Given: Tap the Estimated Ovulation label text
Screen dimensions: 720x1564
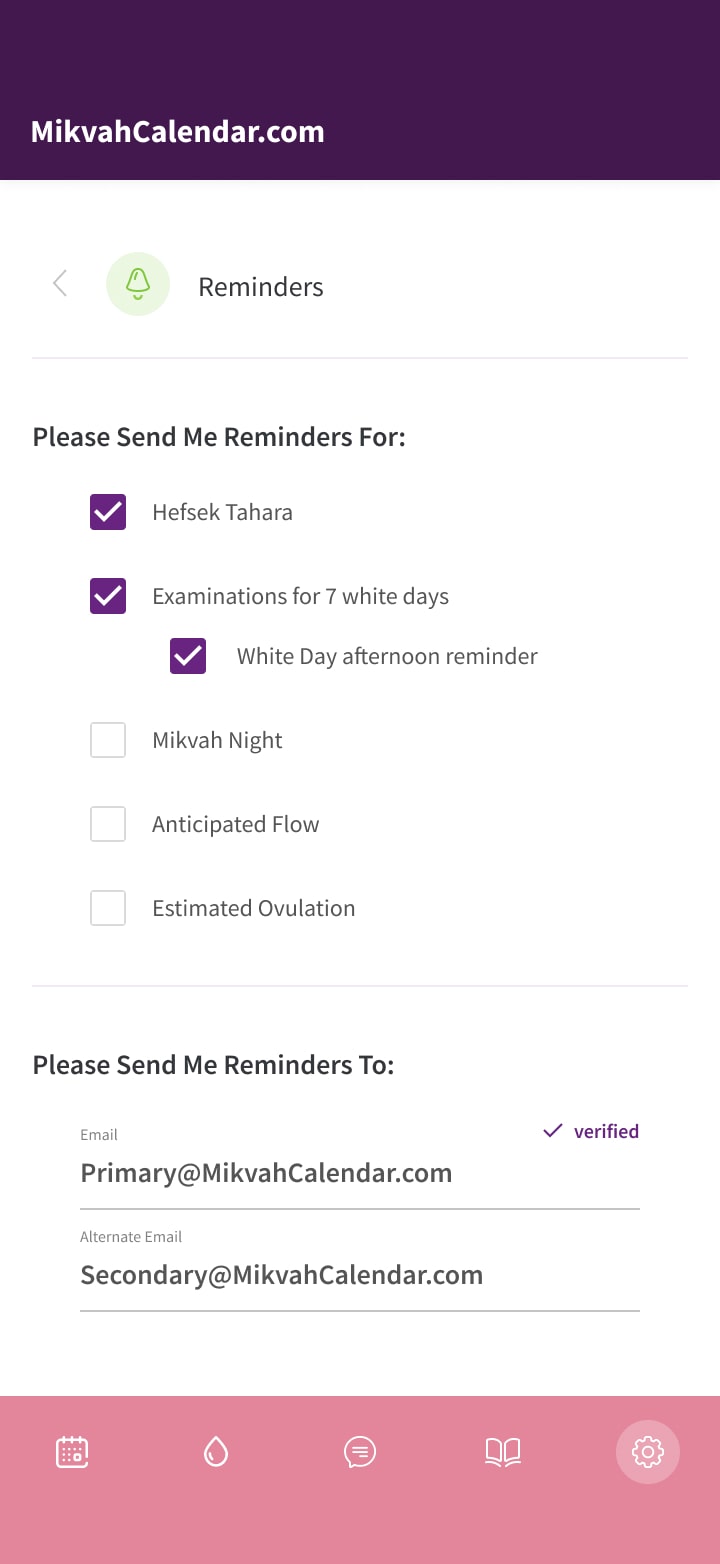Looking at the screenshot, I should click(253, 908).
